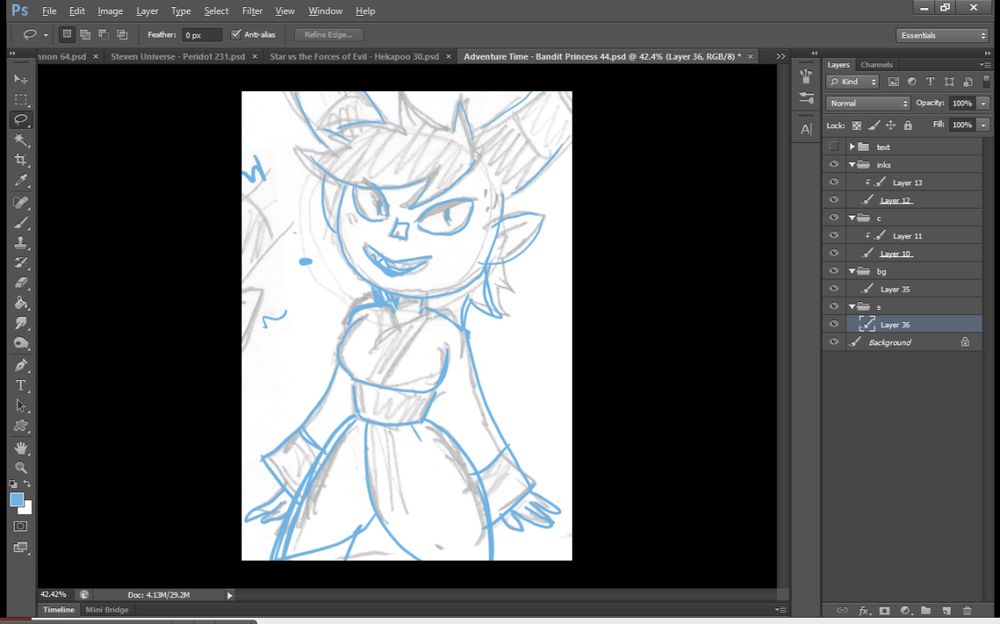Select the Custom Shape tool
1000x624 pixels.
pos(20,426)
